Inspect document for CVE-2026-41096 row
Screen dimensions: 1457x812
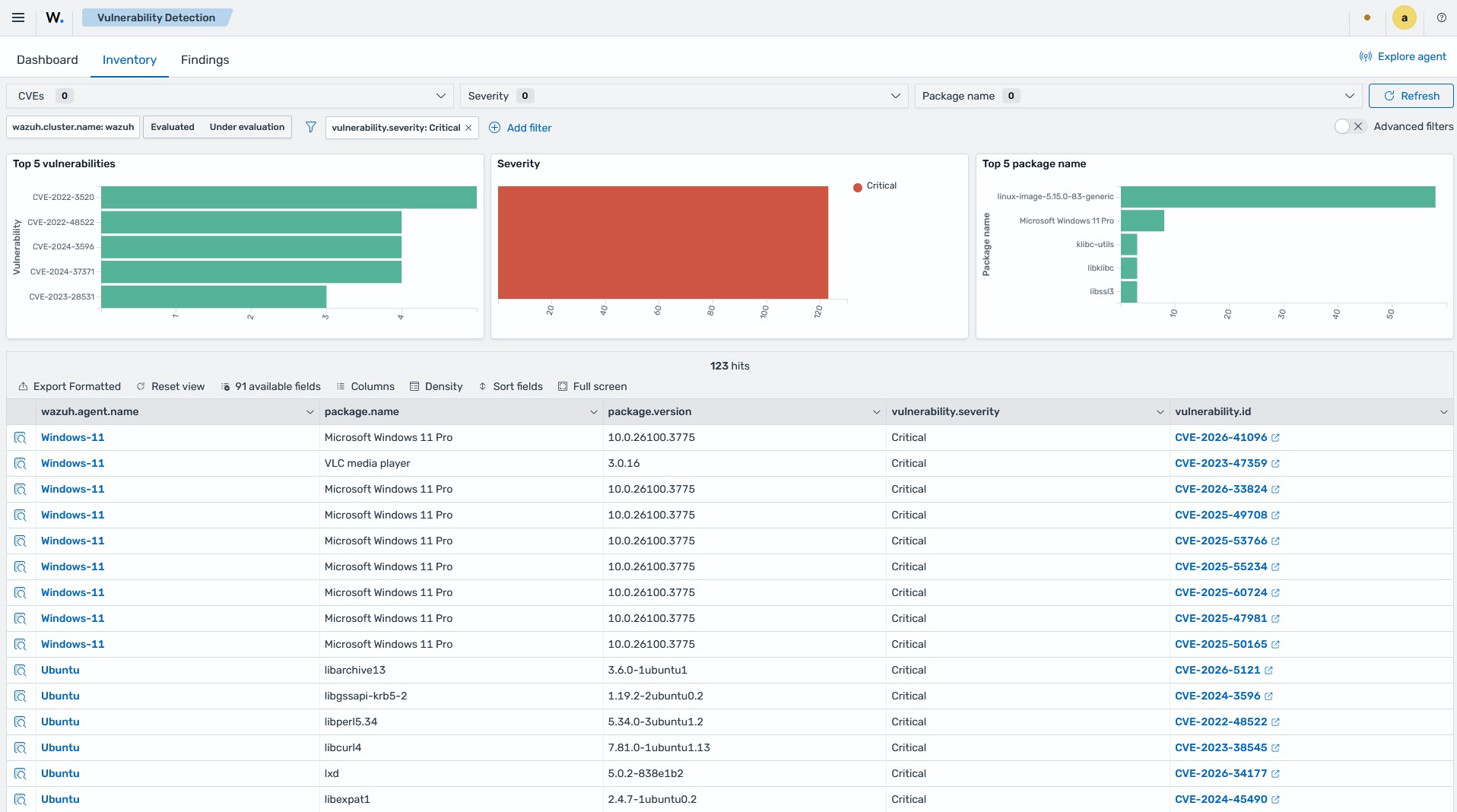tap(21, 438)
